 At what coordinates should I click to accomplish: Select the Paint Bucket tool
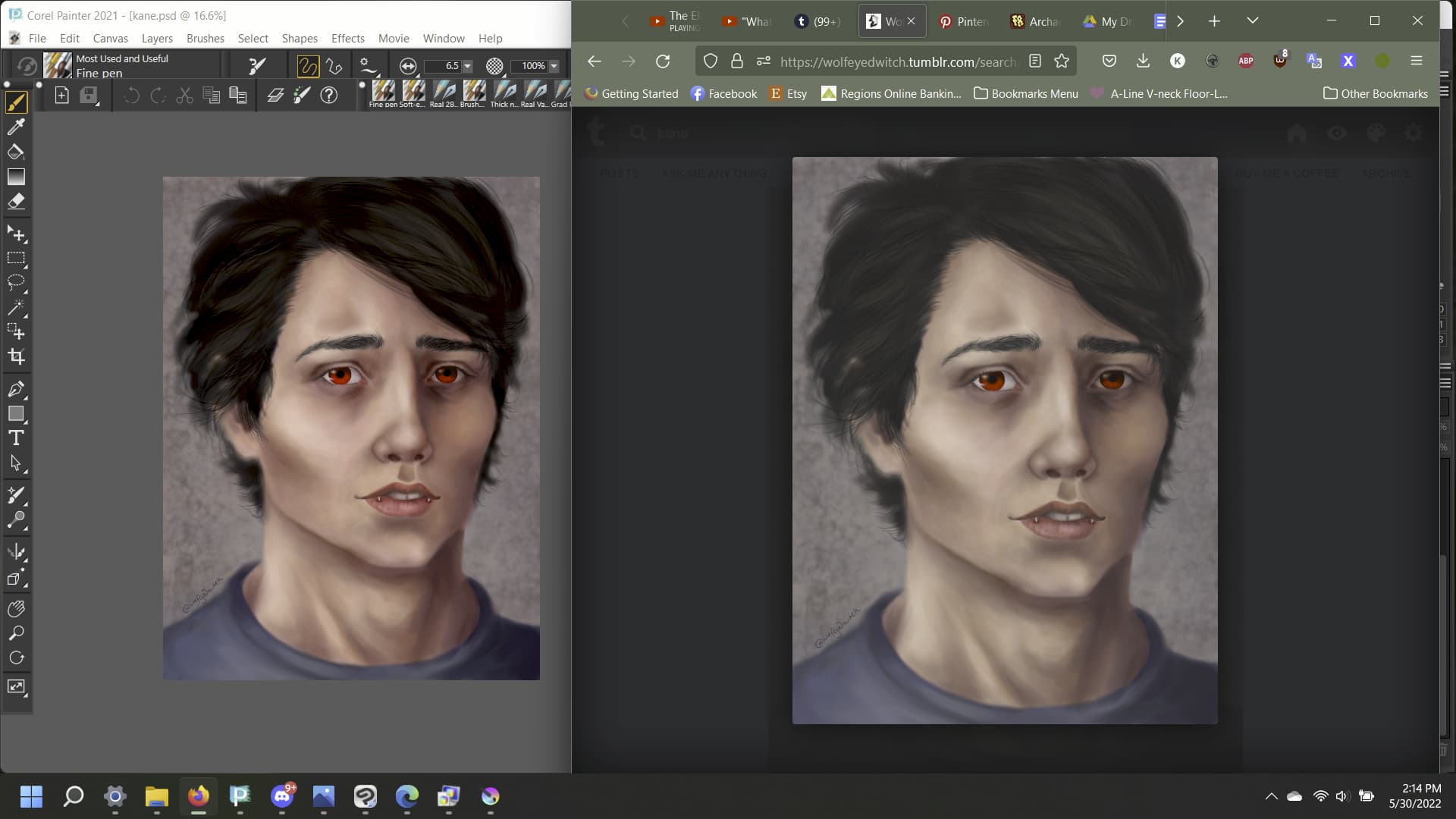[16, 152]
